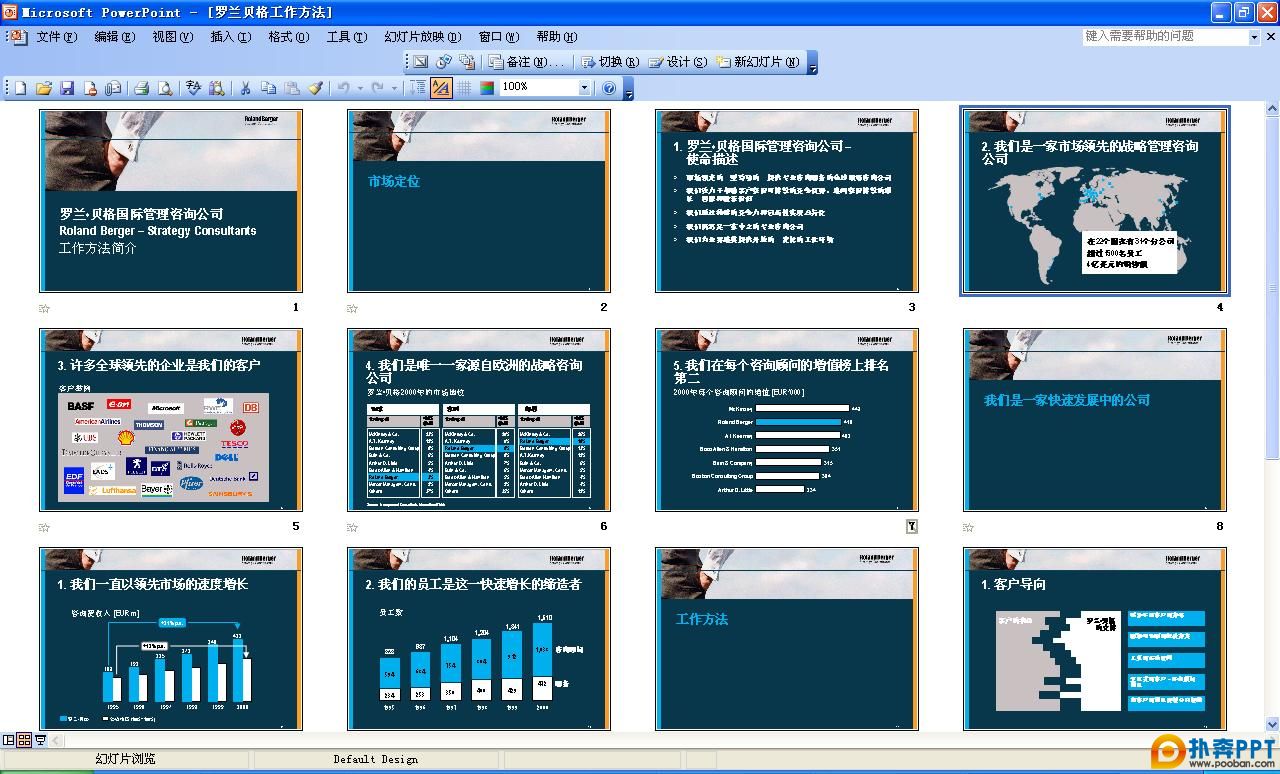This screenshot has width=1280, height=774.
Task: Open the help question box dropdown arrow
Action: click(1254, 37)
